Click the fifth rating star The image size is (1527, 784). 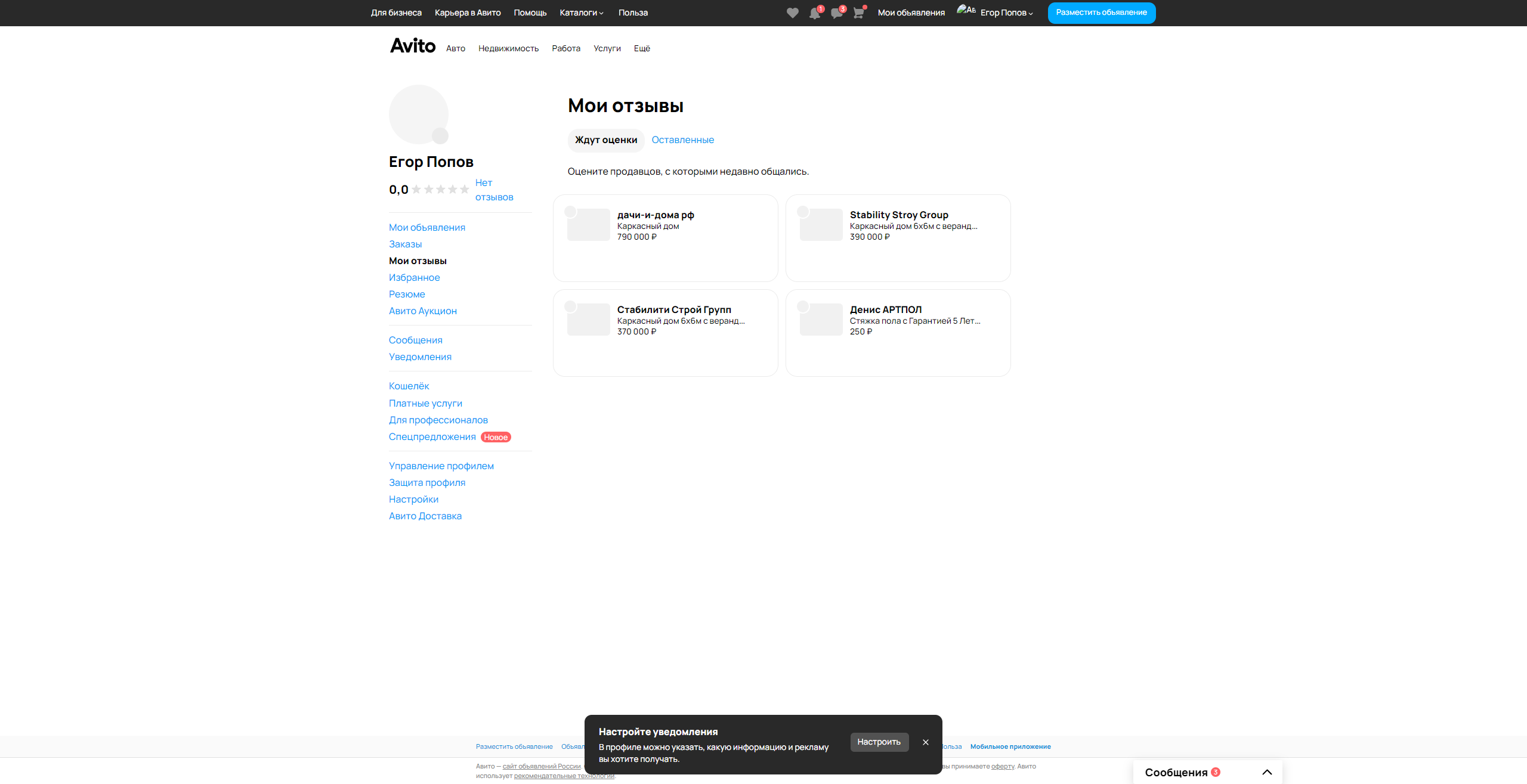click(x=464, y=190)
